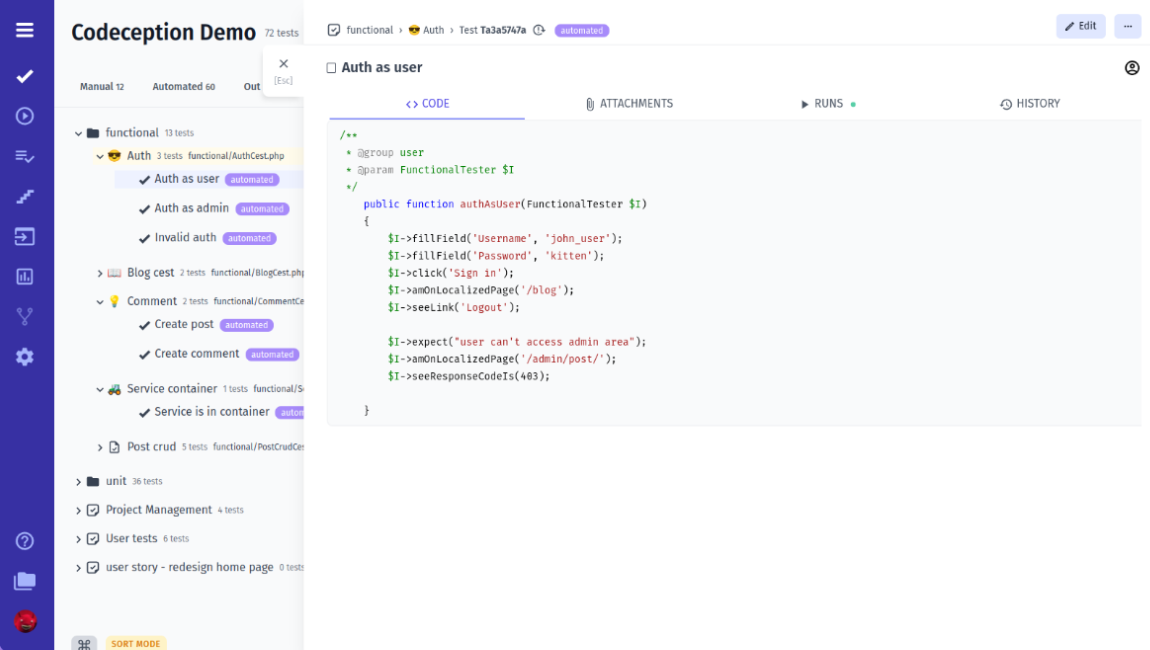Enable SORT MODE at the panel bottom

click(135, 643)
